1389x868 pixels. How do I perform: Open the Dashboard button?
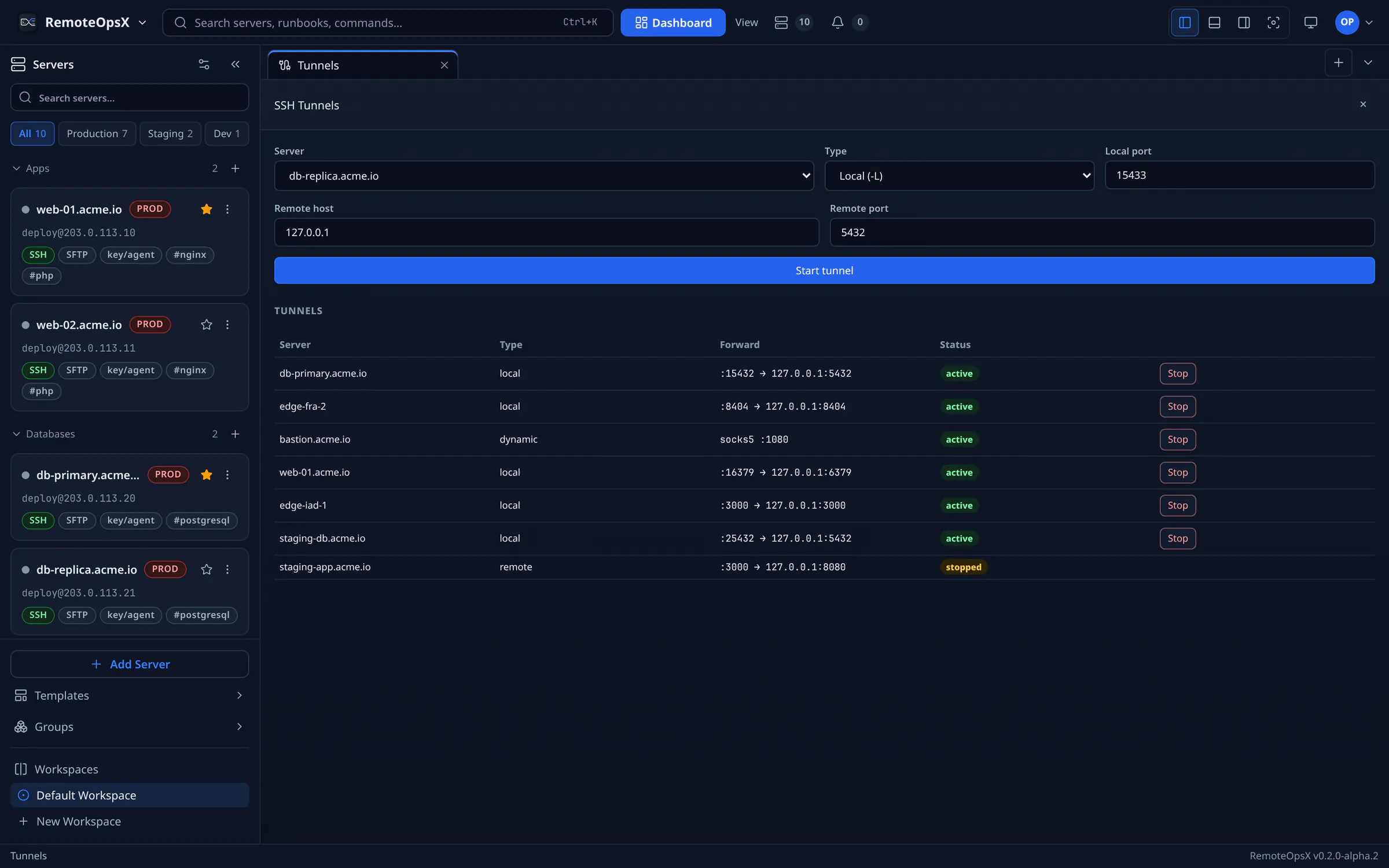pos(673,23)
